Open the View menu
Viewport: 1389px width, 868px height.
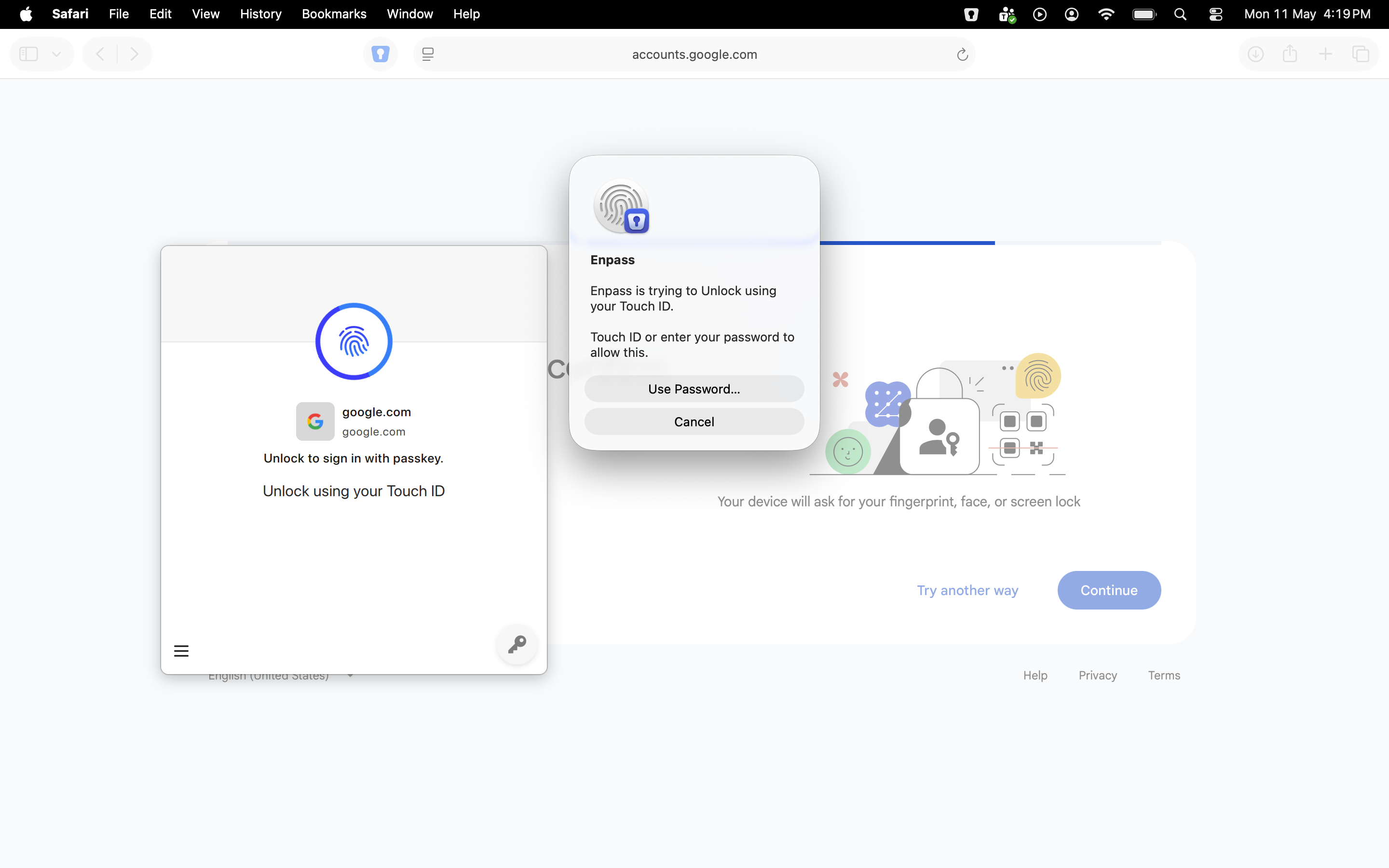click(x=205, y=14)
